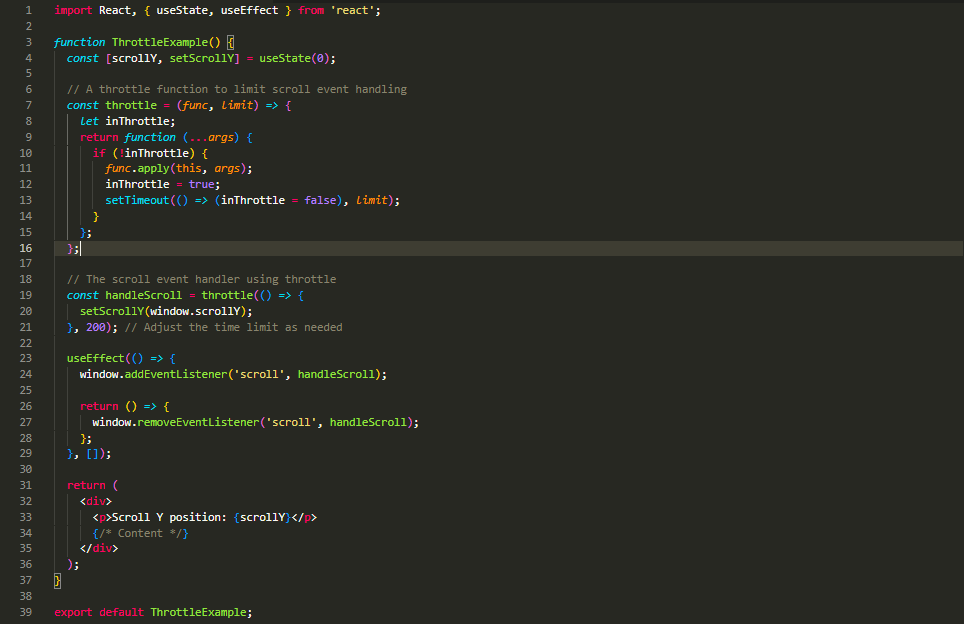Click line number 16 of the highlighted line
Screen dimensions: 964x624
pyautogui.click(x=25, y=248)
